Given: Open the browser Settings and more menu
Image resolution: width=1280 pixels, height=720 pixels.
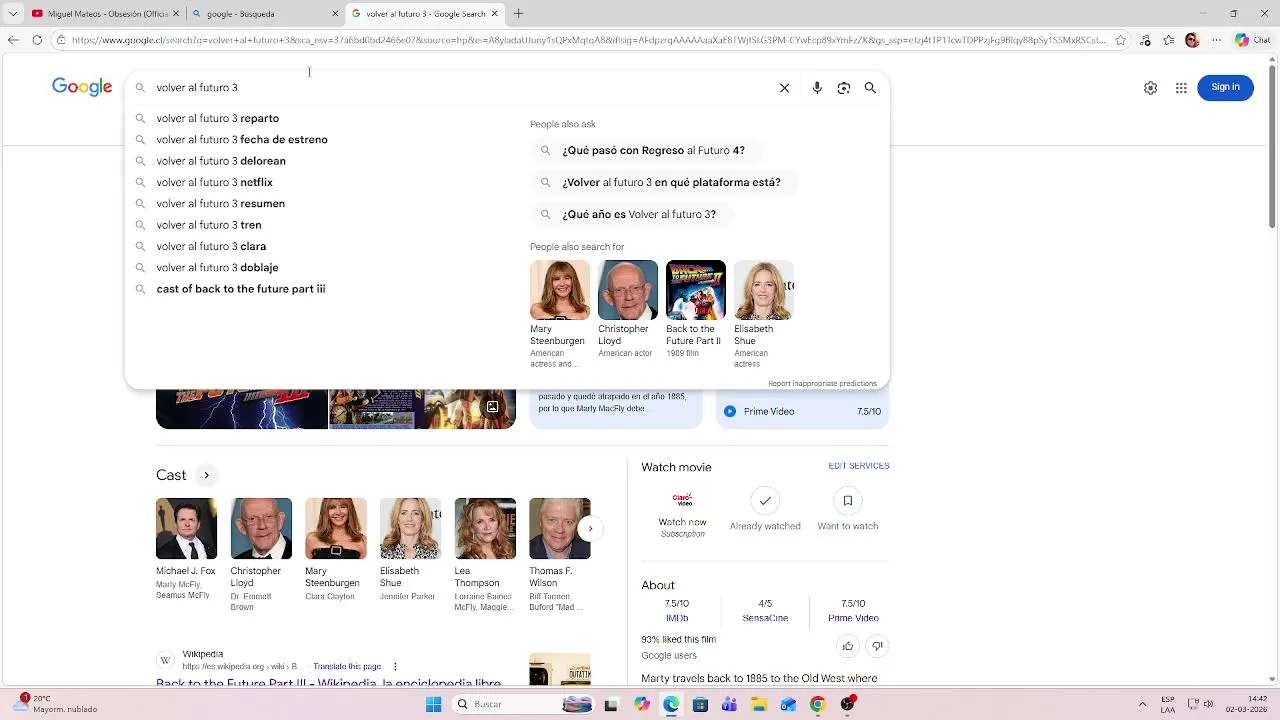Looking at the screenshot, I should point(1216,40).
